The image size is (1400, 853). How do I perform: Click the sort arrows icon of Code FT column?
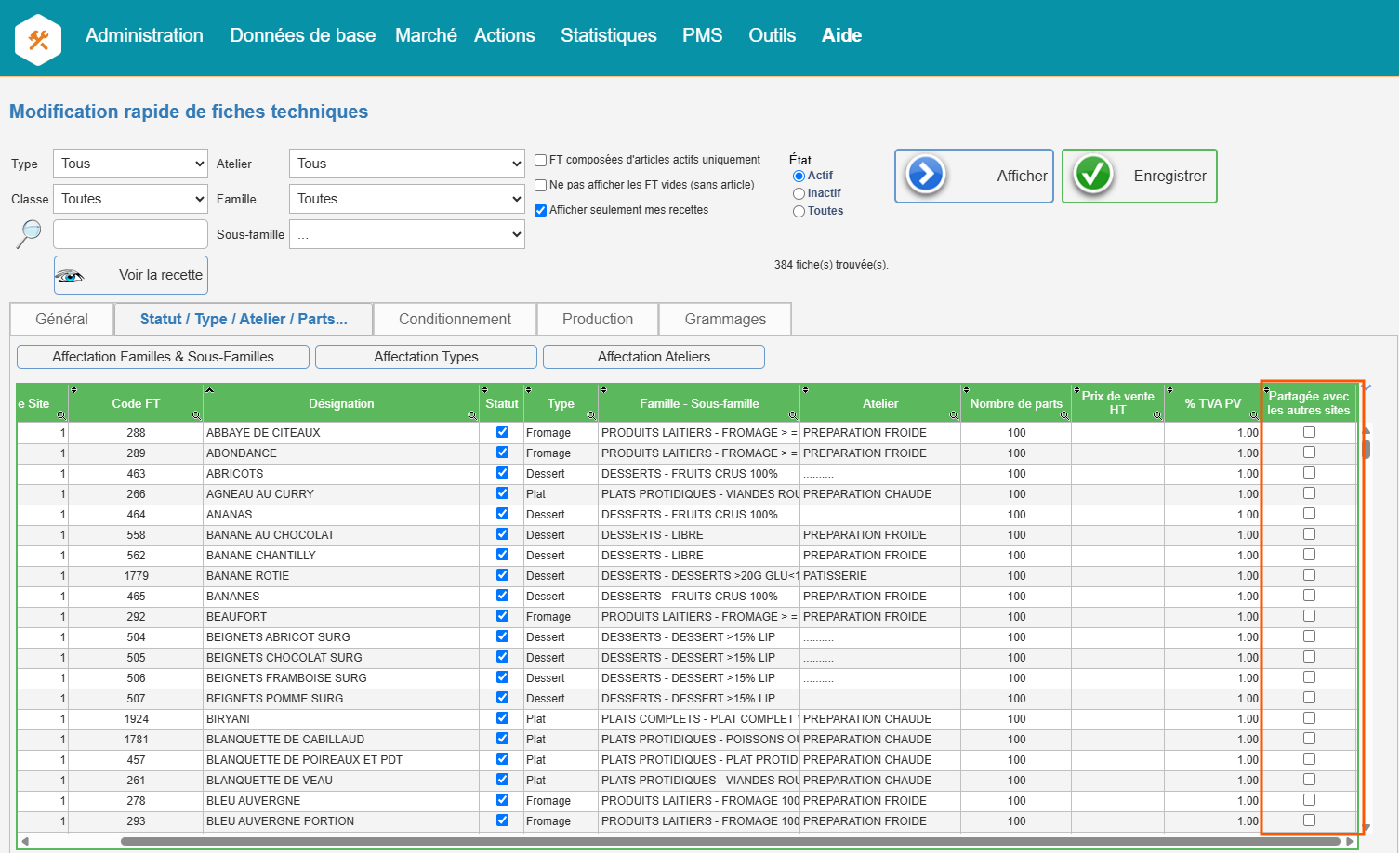click(73, 390)
